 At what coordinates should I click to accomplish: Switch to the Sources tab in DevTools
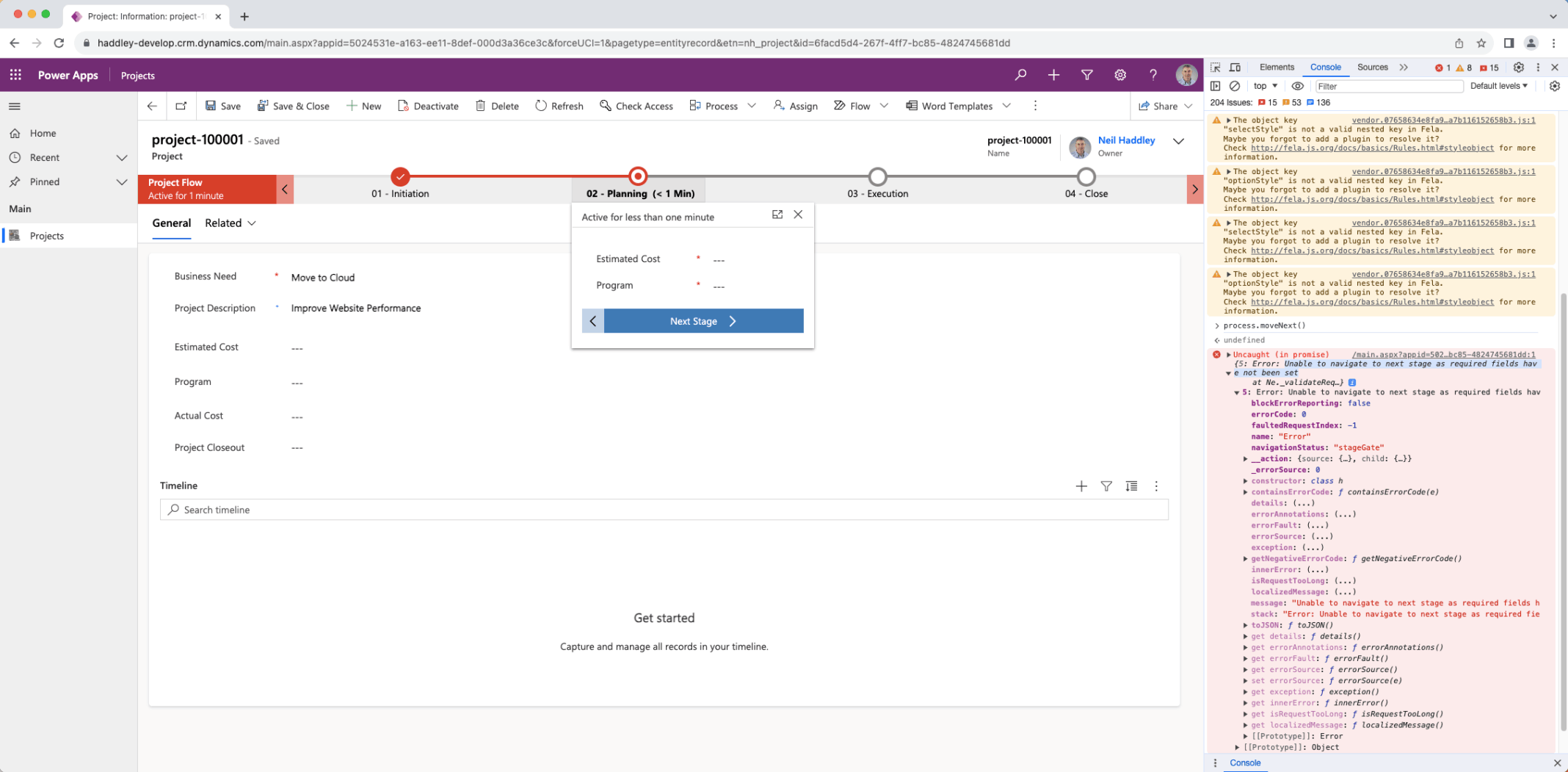click(1372, 68)
